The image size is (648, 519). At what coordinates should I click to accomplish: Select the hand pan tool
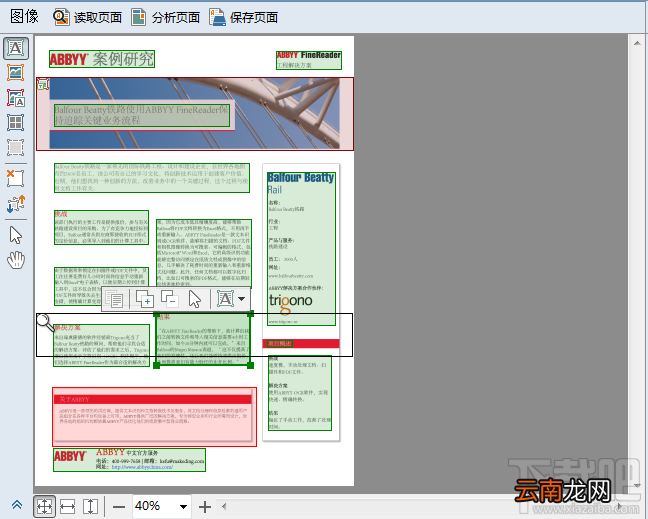16,260
